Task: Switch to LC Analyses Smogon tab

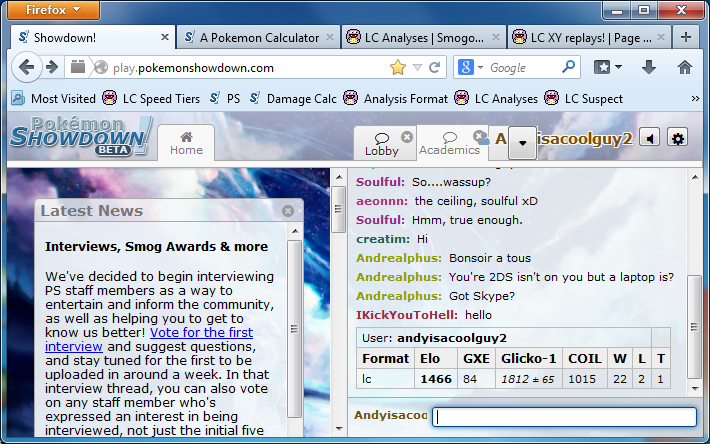Action: [x=423, y=38]
